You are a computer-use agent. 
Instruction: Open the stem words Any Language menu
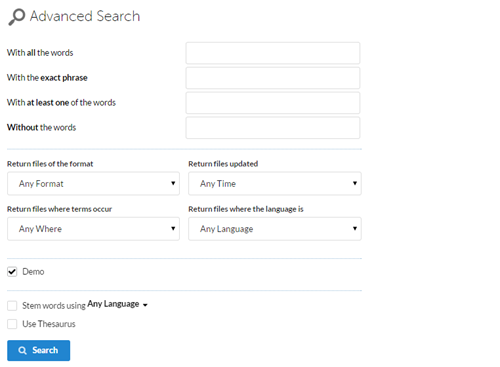117,304
